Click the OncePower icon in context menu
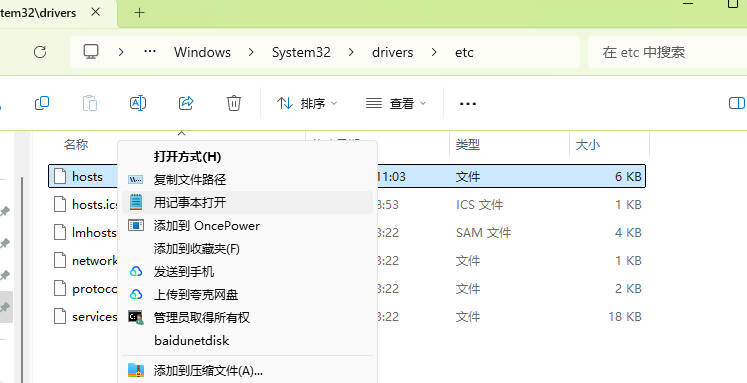 [x=136, y=225]
